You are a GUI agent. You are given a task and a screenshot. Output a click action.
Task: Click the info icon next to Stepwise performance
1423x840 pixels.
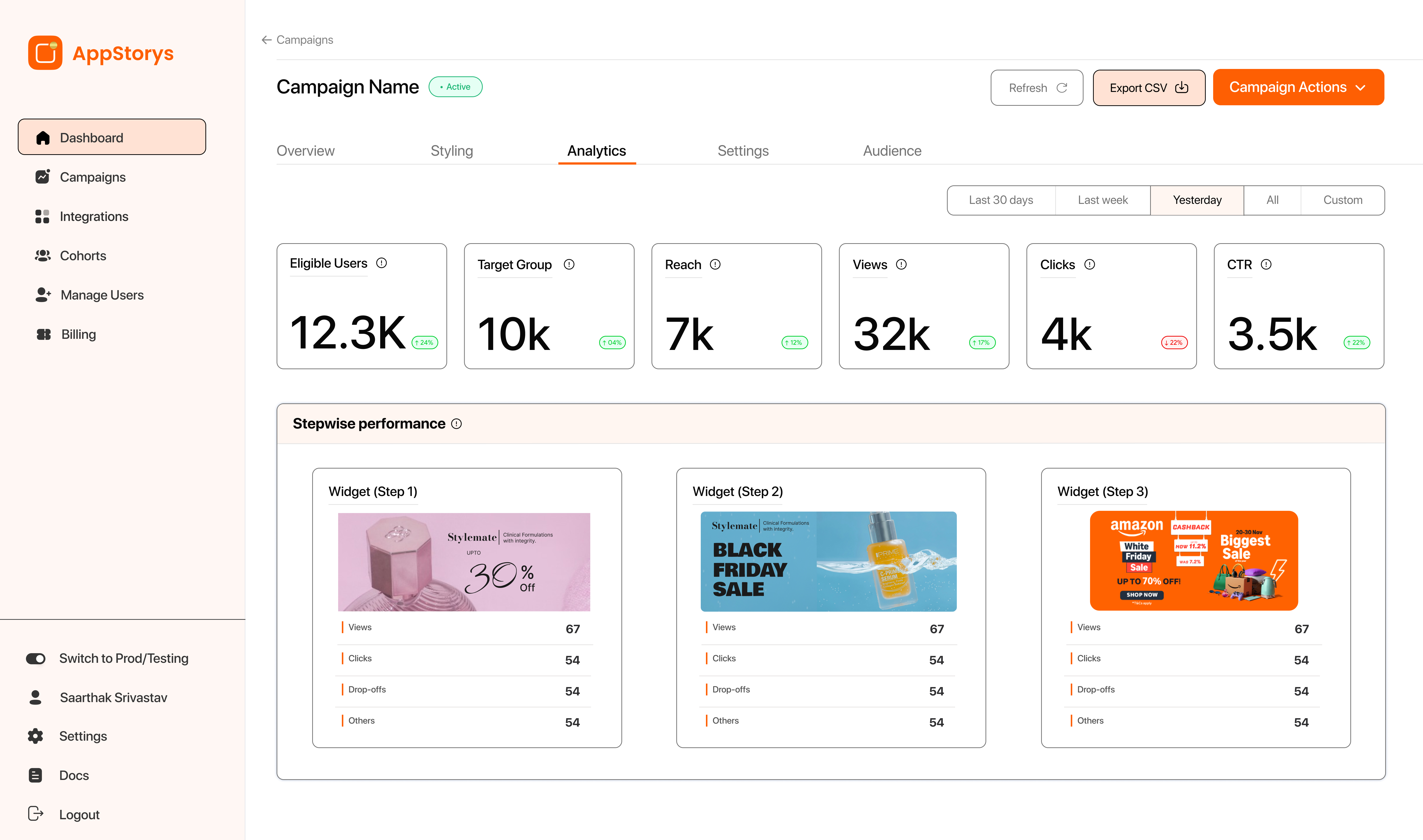(456, 423)
